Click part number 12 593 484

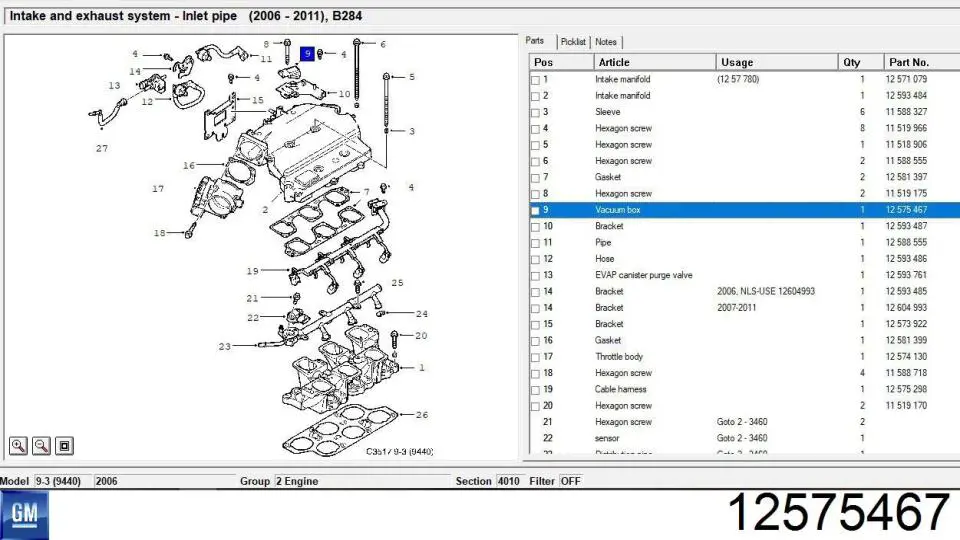coord(906,96)
